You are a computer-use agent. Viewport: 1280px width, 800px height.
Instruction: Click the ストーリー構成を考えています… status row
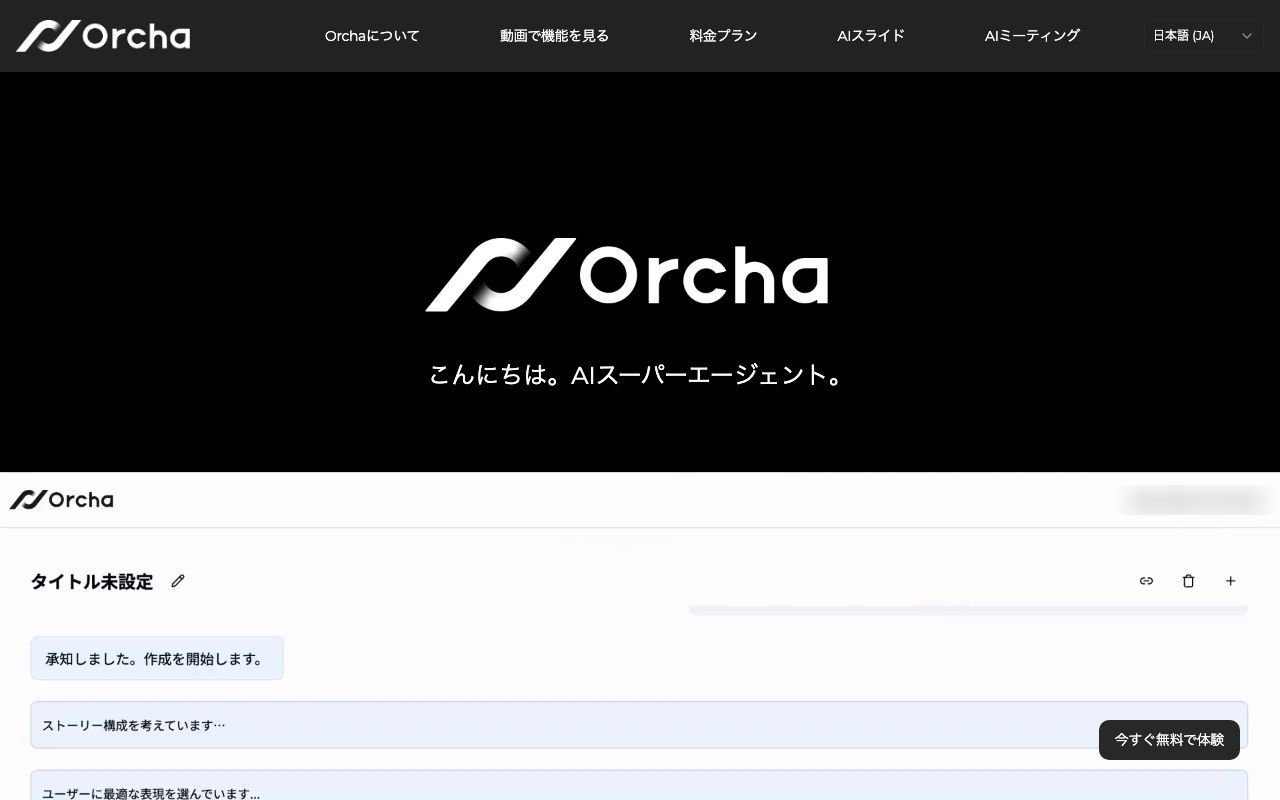[x=639, y=725]
